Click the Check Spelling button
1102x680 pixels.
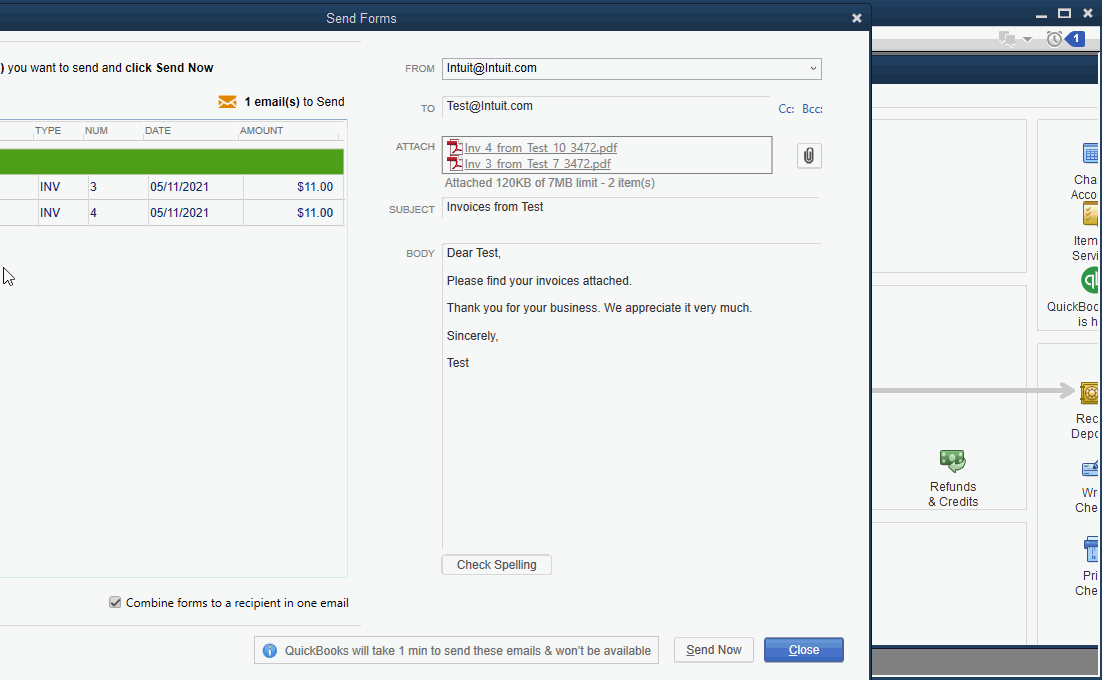496,564
